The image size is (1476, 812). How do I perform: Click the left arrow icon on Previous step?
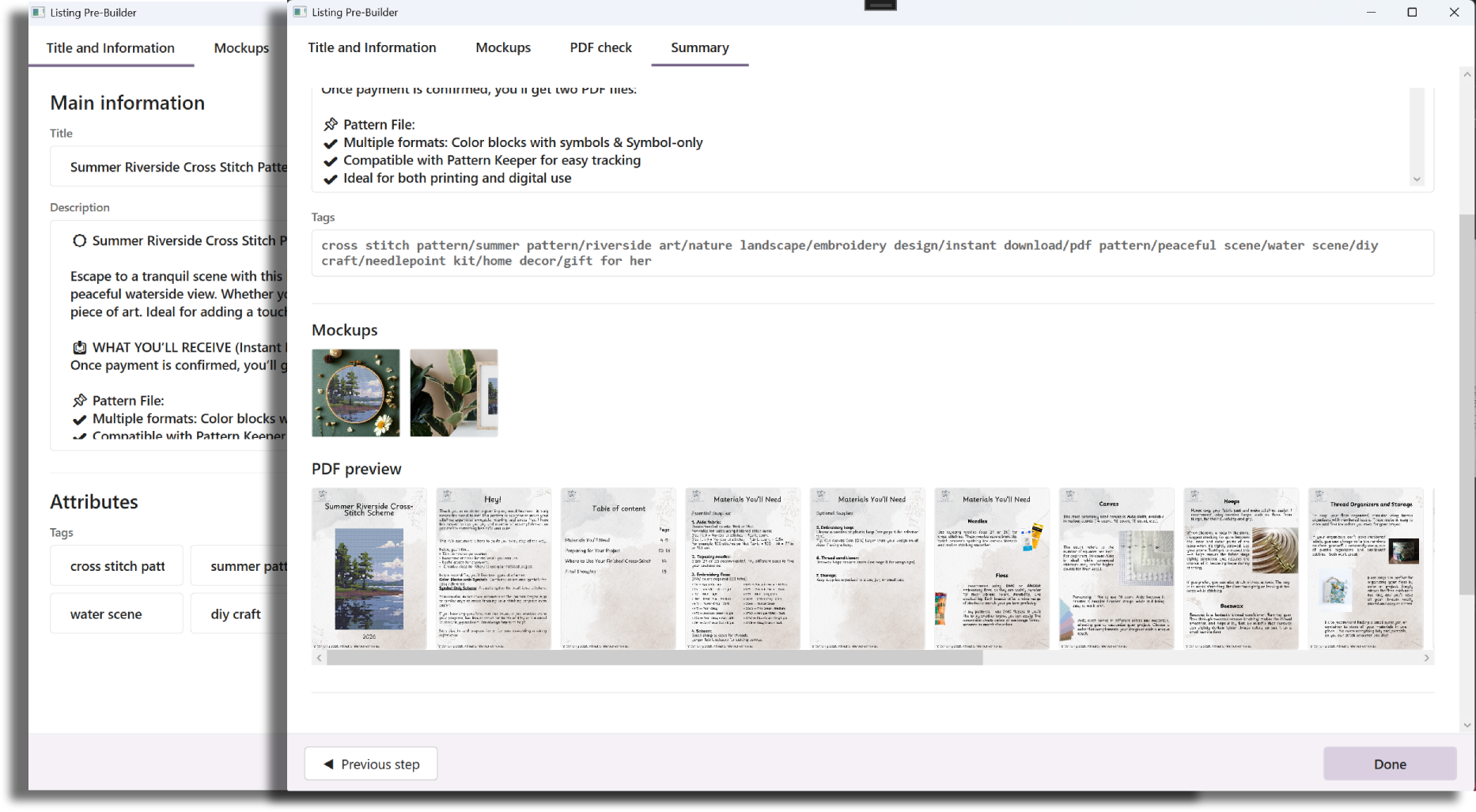pos(328,764)
